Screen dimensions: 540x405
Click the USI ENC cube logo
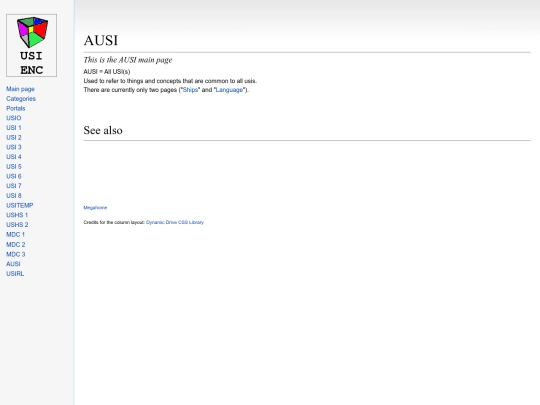[x=31, y=45]
